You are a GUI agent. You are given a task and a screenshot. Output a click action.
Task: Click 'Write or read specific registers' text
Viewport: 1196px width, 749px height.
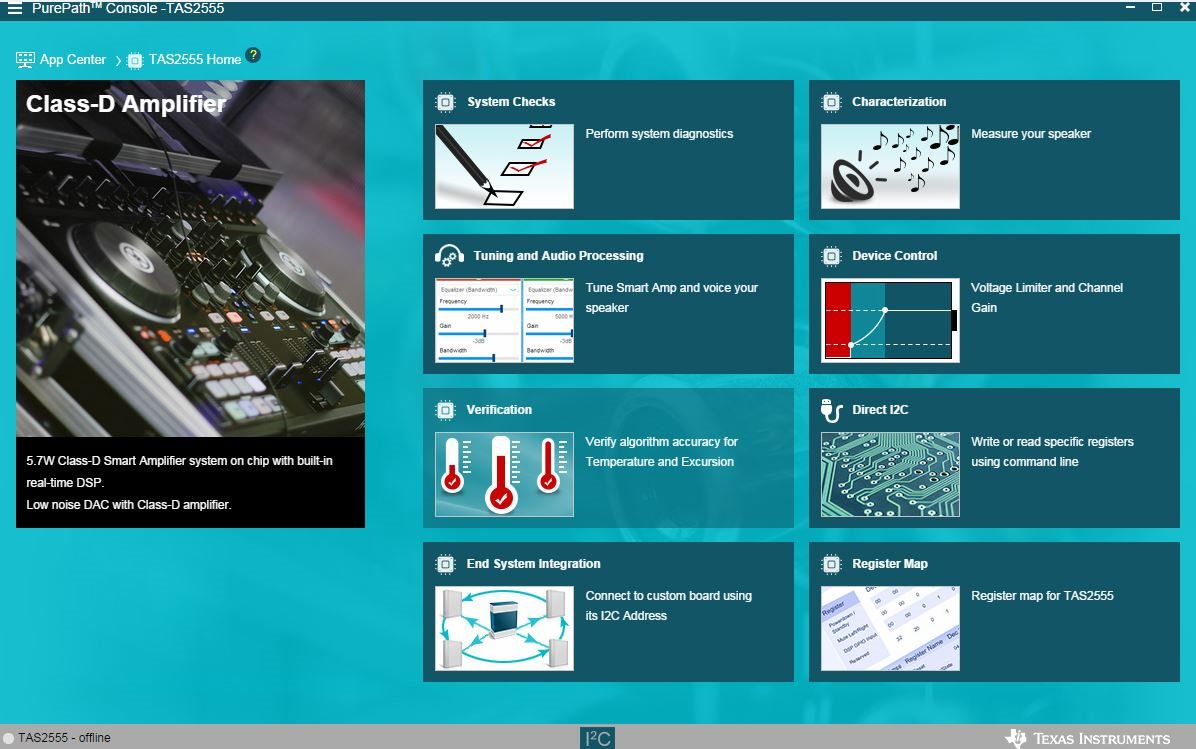[1052, 452]
